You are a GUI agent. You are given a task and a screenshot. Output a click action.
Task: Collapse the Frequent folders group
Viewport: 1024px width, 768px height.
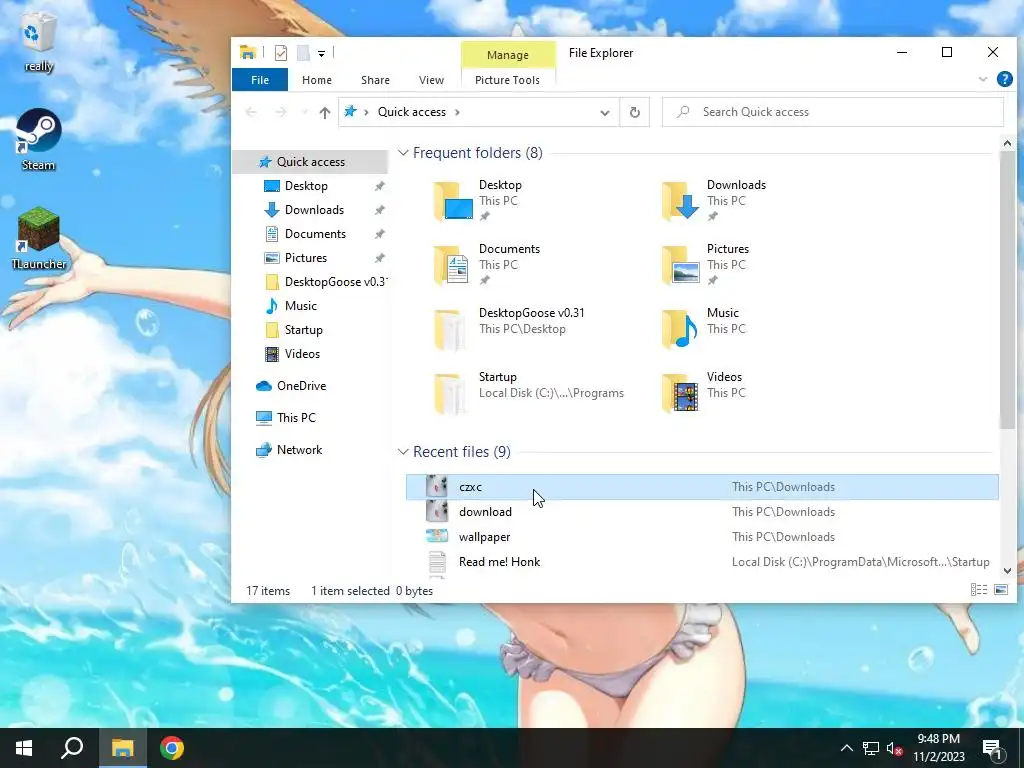(404, 153)
